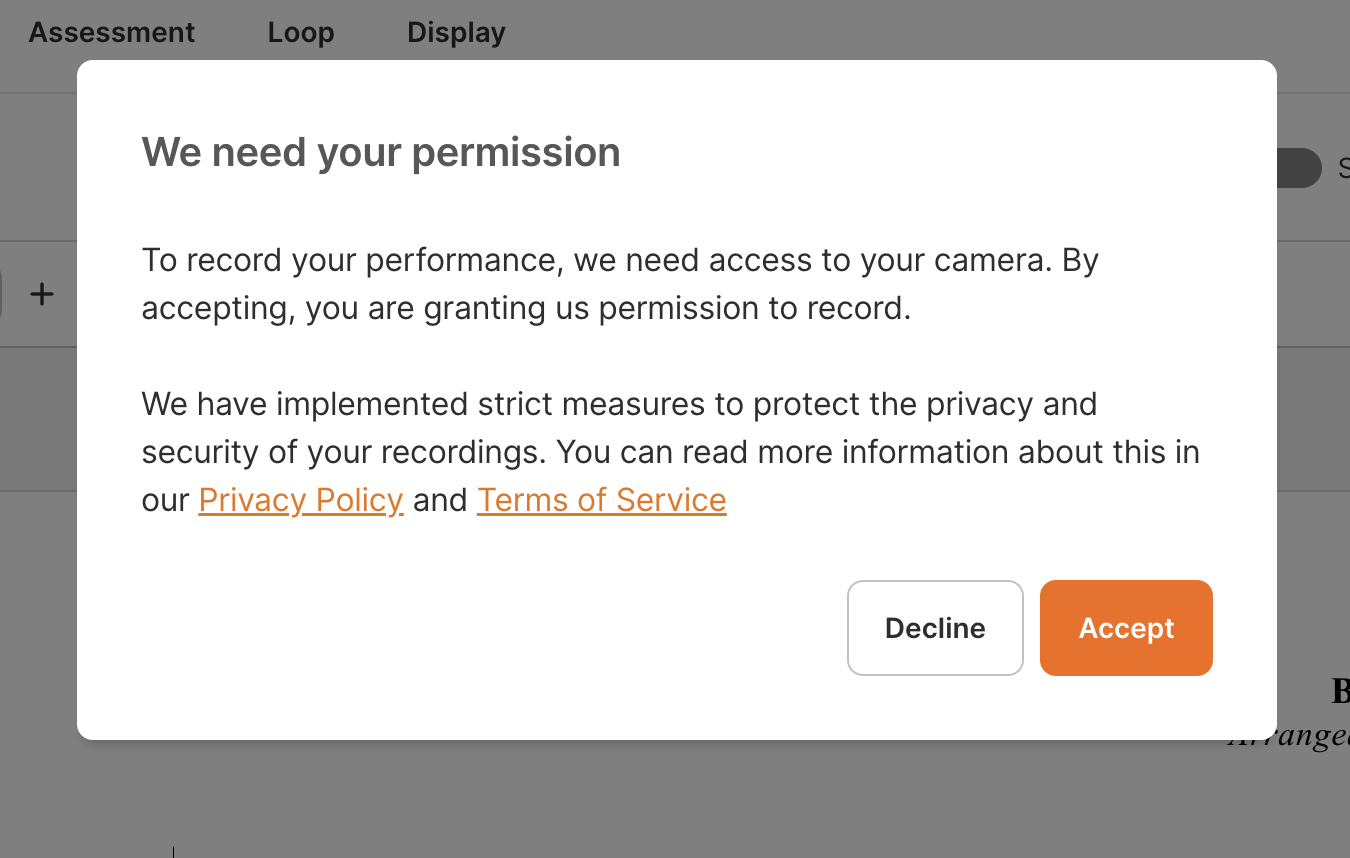
Task: Click the partially hidden field left of plus
Action: [x=3, y=294]
